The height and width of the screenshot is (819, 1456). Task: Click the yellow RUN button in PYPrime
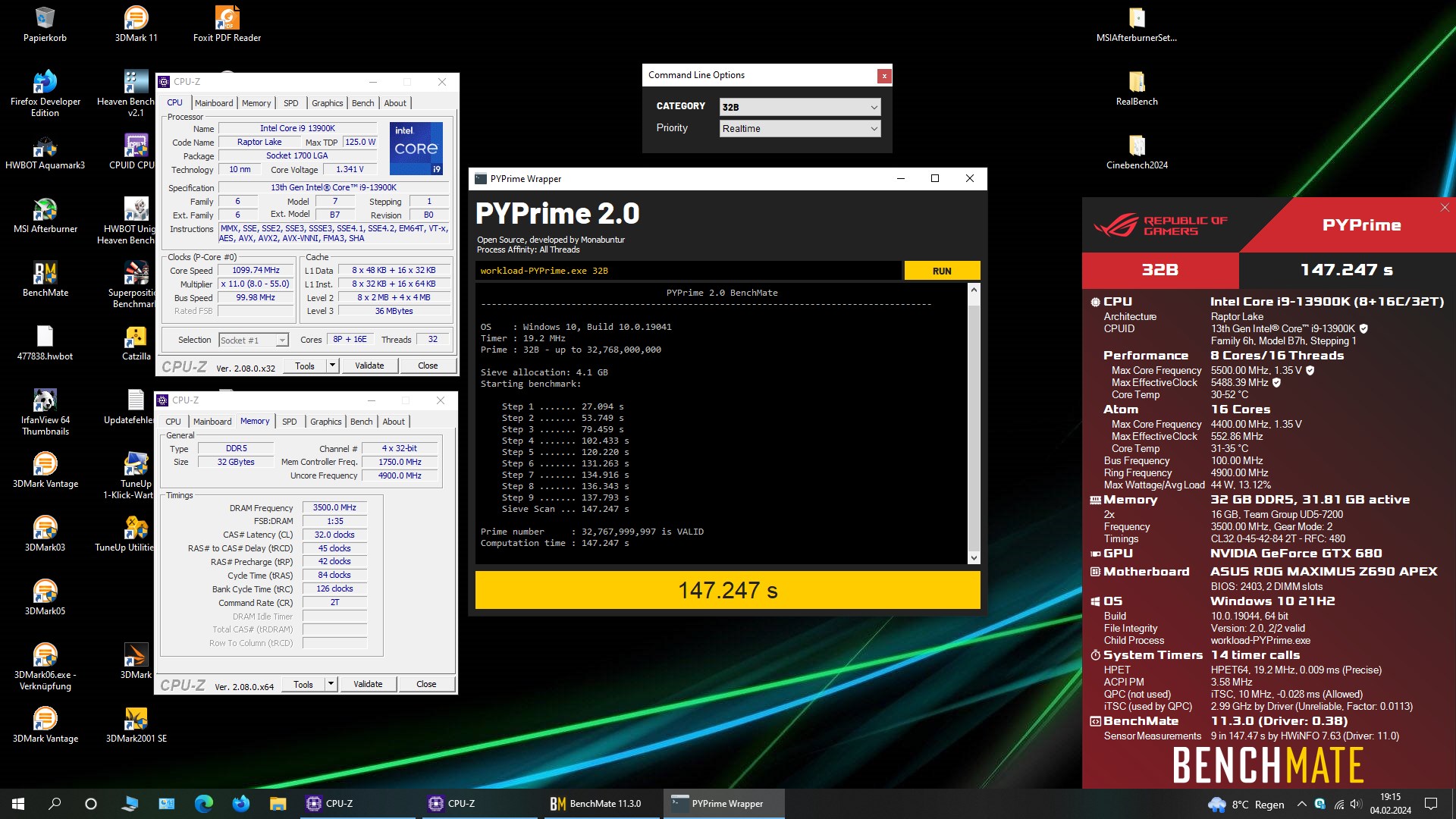[942, 271]
